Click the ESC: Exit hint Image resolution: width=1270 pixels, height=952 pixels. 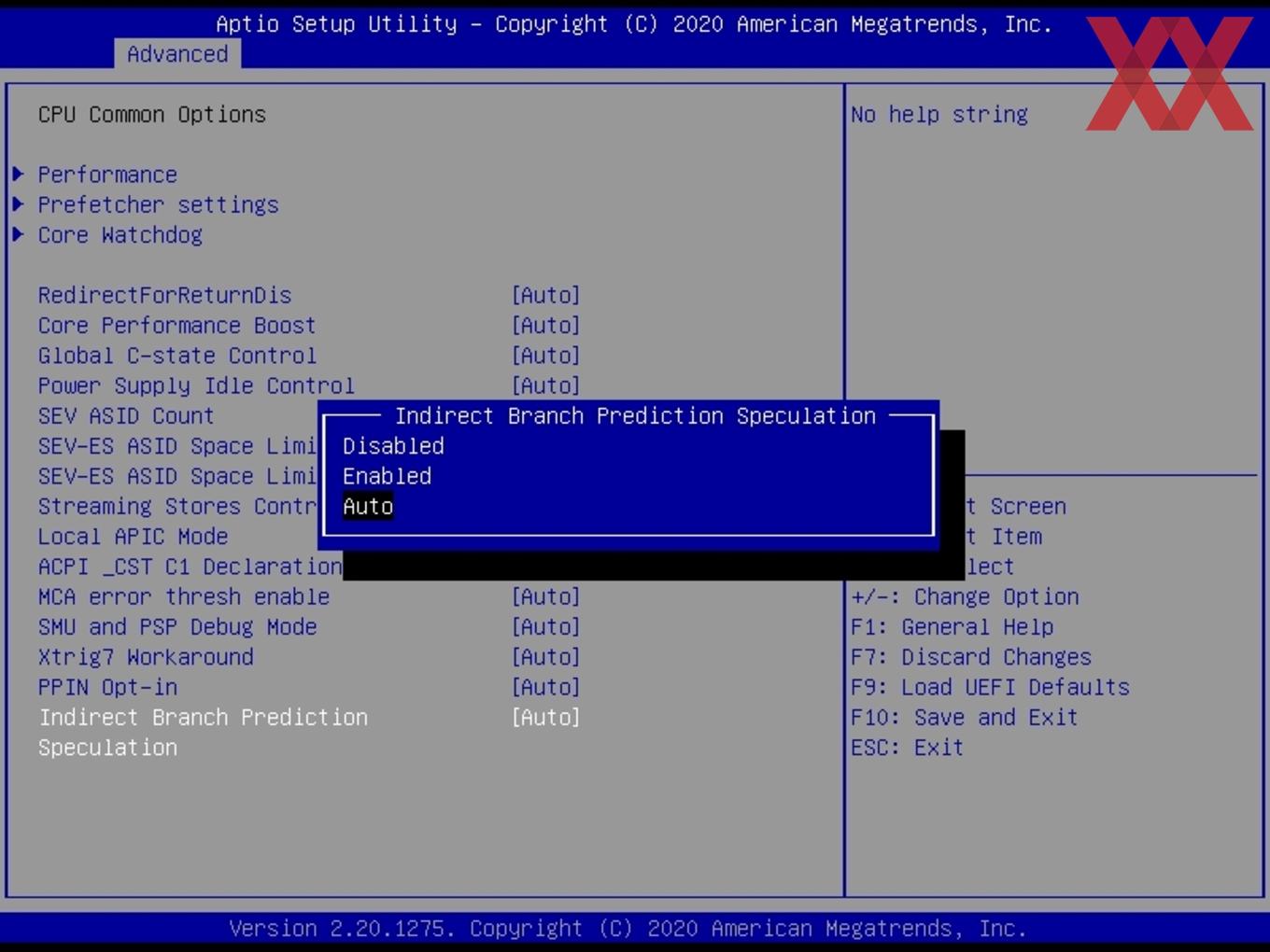tap(907, 748)
